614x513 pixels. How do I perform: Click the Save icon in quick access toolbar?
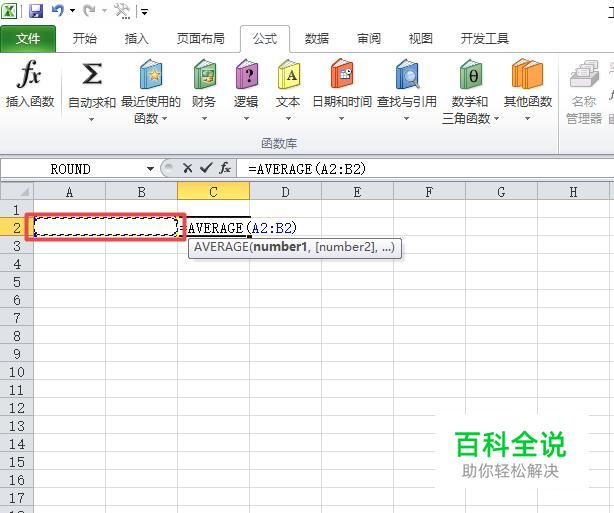pos(36,11)
